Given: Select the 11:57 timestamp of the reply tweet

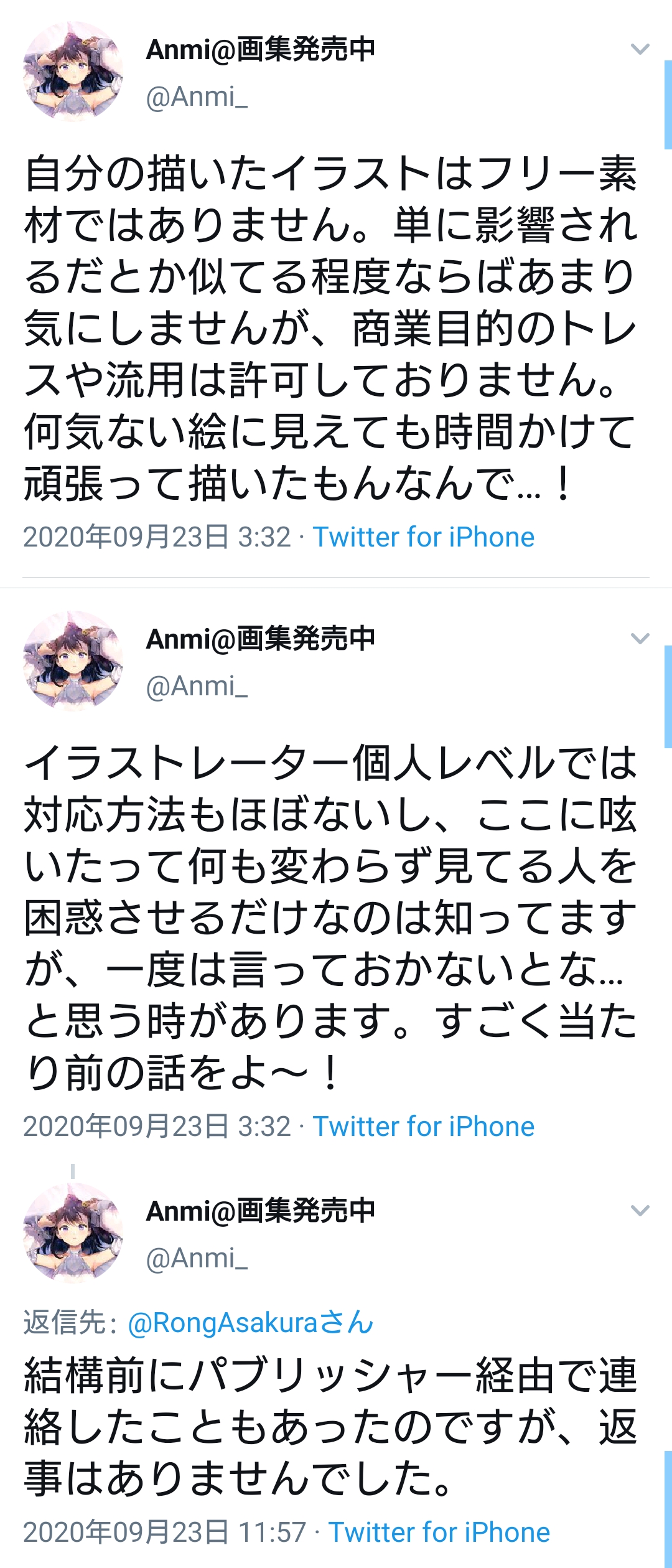Looking at the screenshot, I should [165, 1532].
